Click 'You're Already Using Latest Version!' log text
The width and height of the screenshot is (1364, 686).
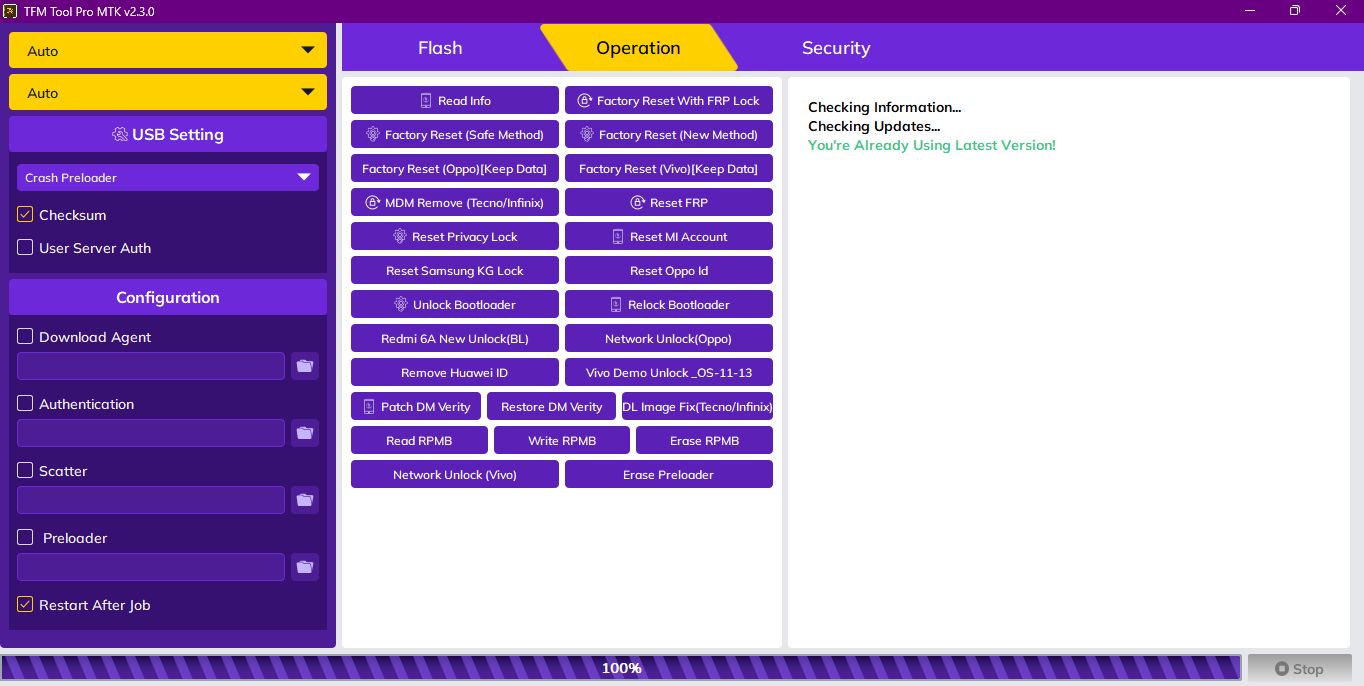click(x=932, y=146)
